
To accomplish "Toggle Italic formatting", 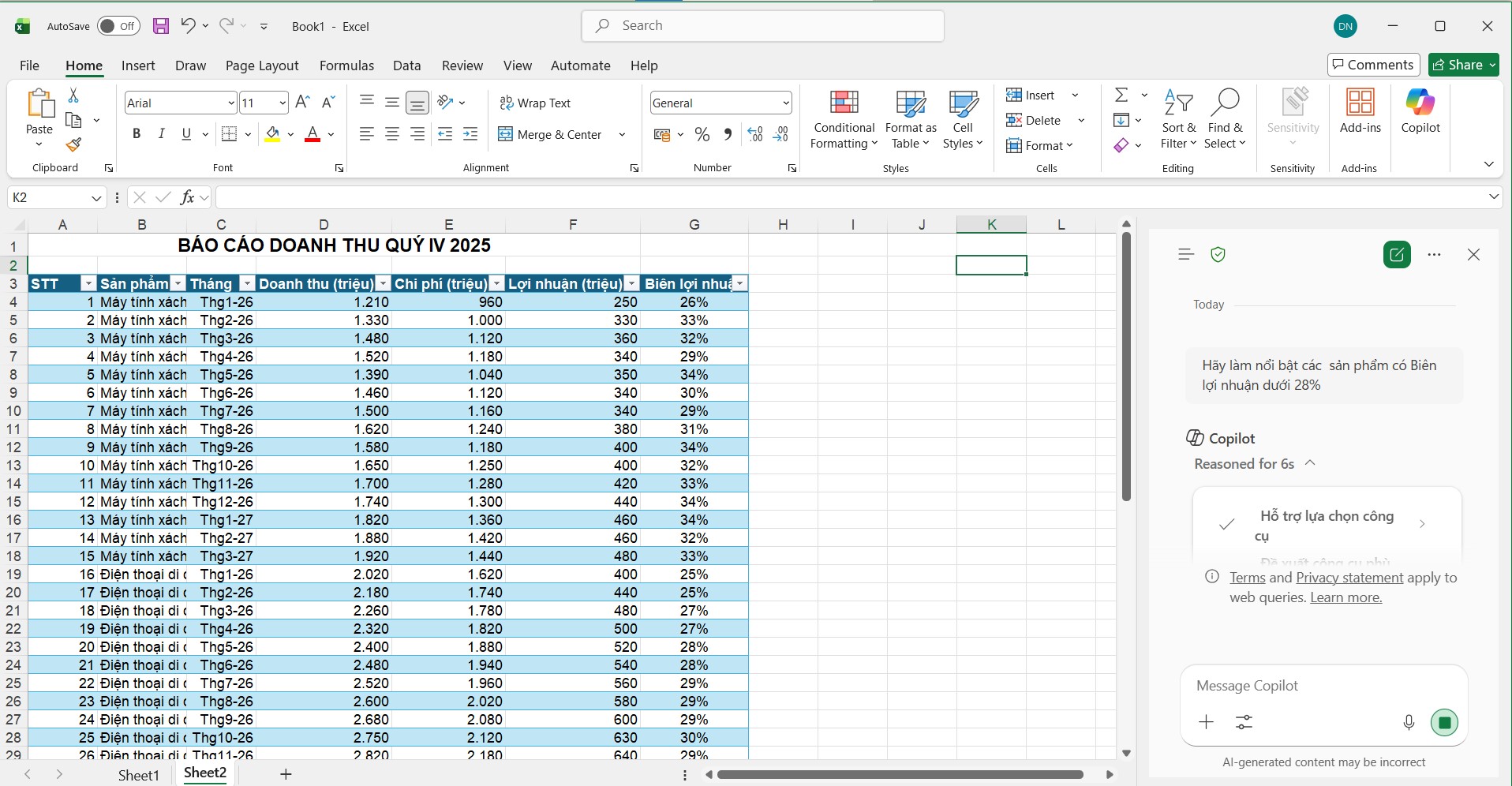I will (162, 134).
